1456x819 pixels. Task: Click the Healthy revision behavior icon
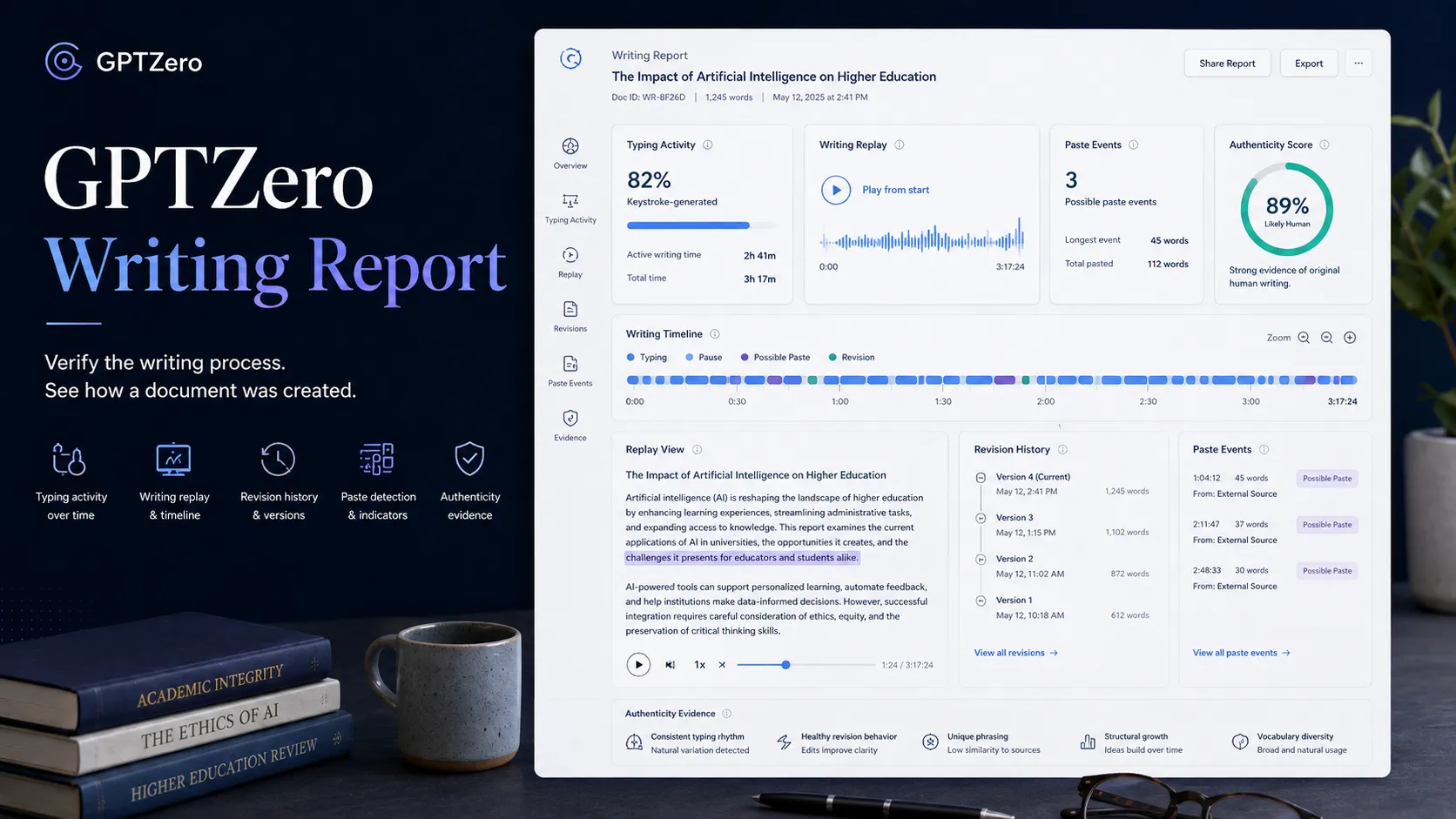pos(785,742)
